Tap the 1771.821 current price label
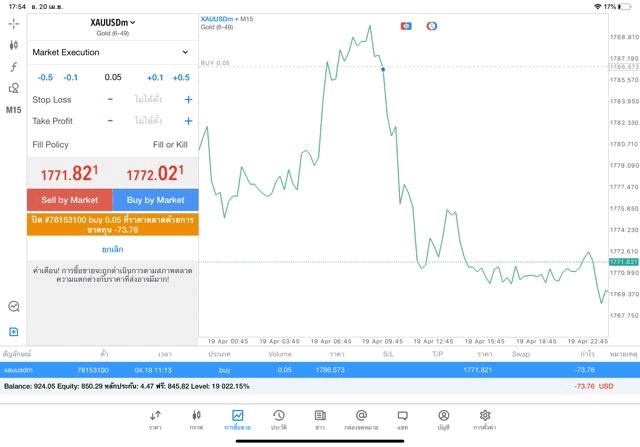Screen dimensions: 640x447 (x=623, y=262)
